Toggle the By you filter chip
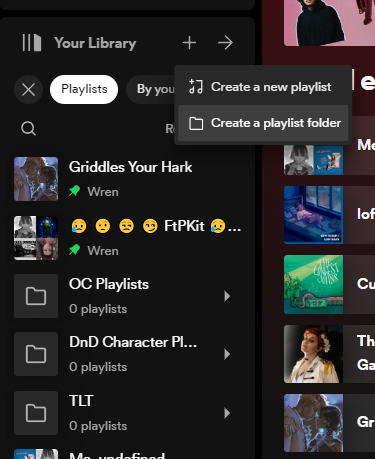Image resolution: width=375 pixels, height=459 pixels. point(151,89)
